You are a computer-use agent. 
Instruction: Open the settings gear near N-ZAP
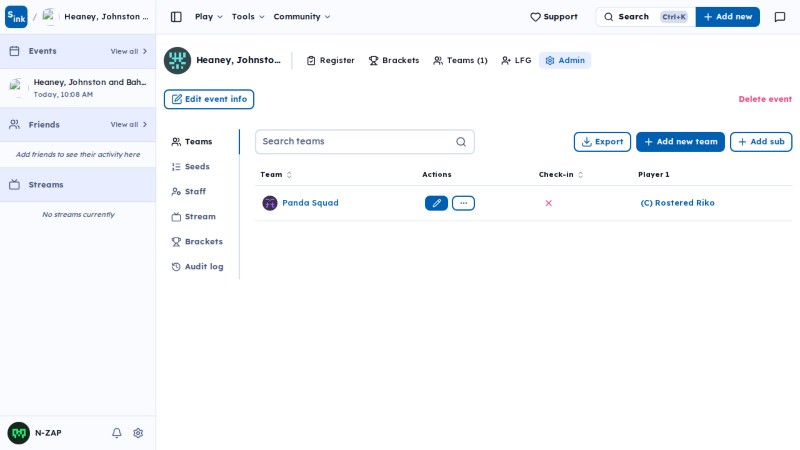(x=138, y=433)
